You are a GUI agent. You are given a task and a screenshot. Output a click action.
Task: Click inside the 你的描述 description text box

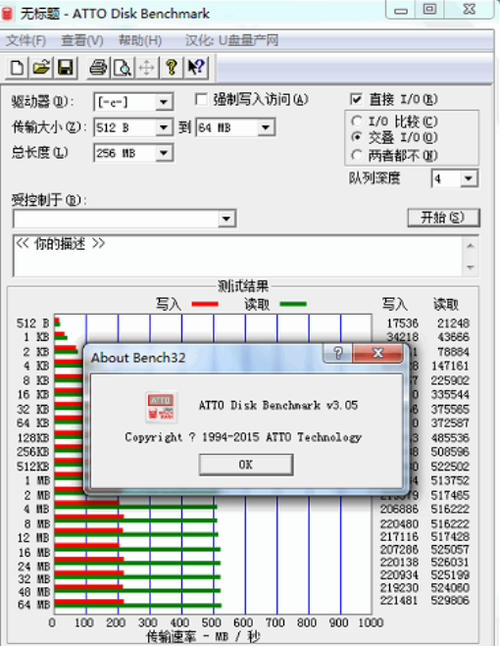[x=238, y=256]
